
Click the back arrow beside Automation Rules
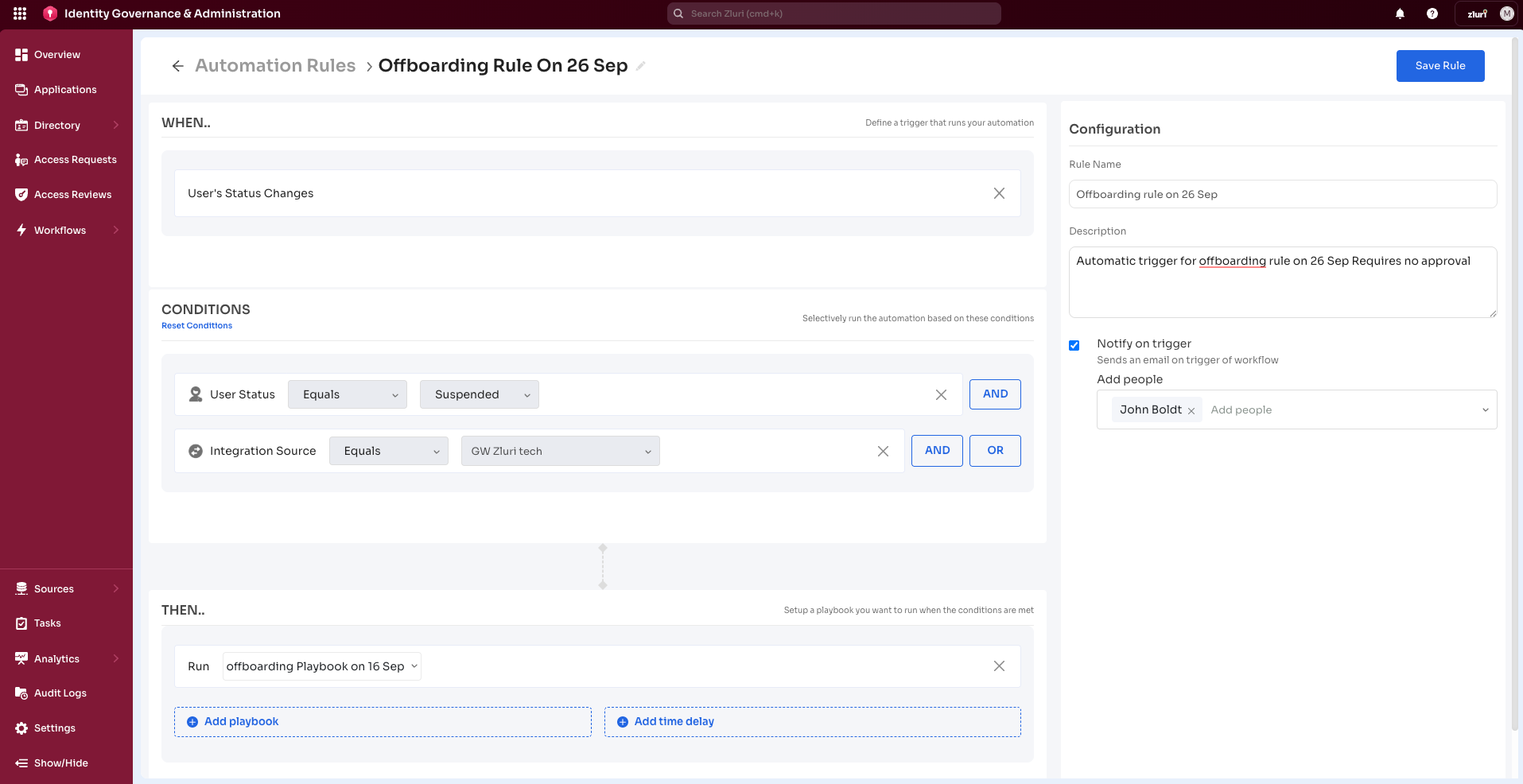[x=177, y=65]
